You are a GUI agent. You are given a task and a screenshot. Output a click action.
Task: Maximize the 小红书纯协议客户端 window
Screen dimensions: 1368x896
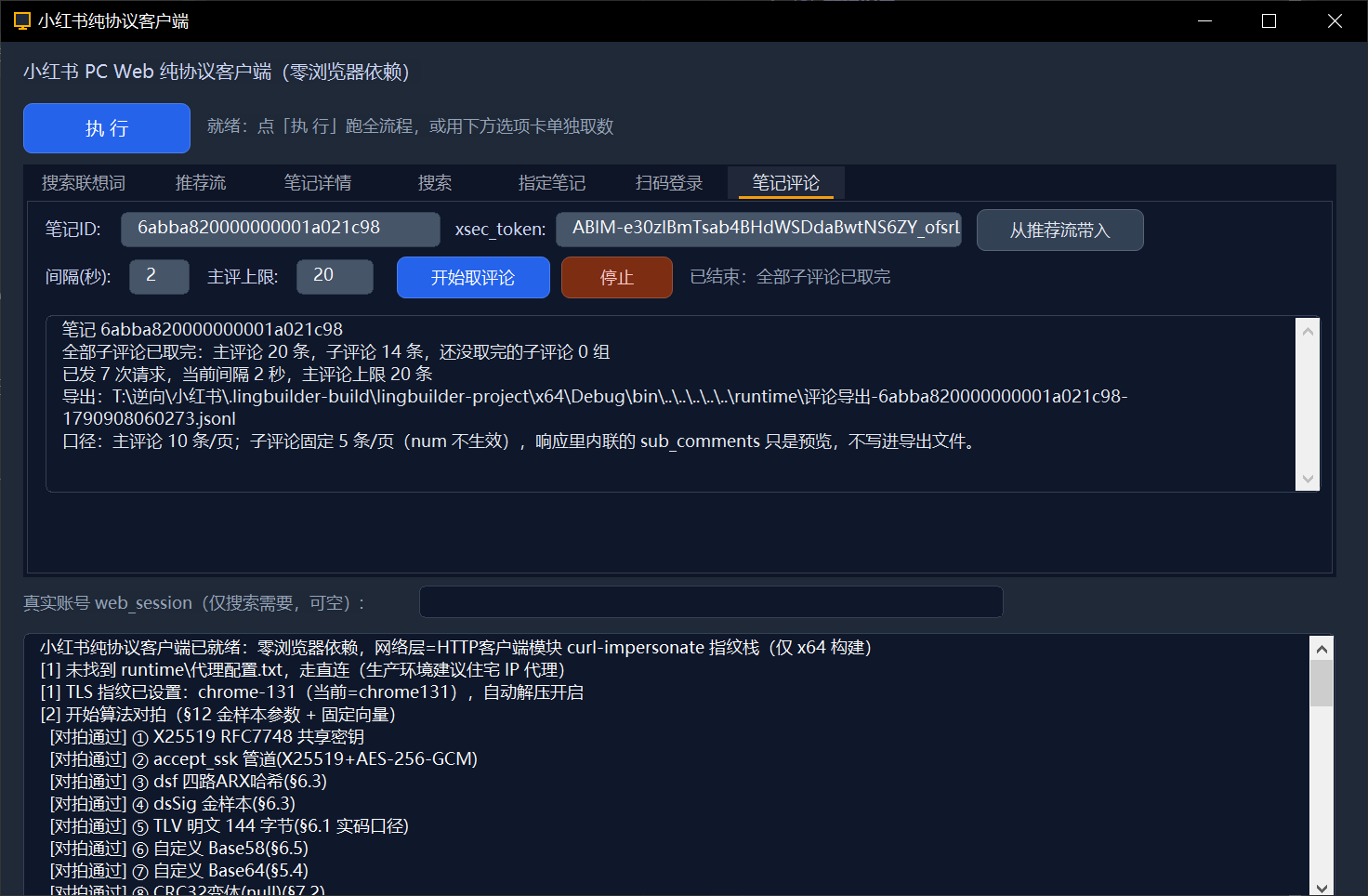click(1269, 20)
